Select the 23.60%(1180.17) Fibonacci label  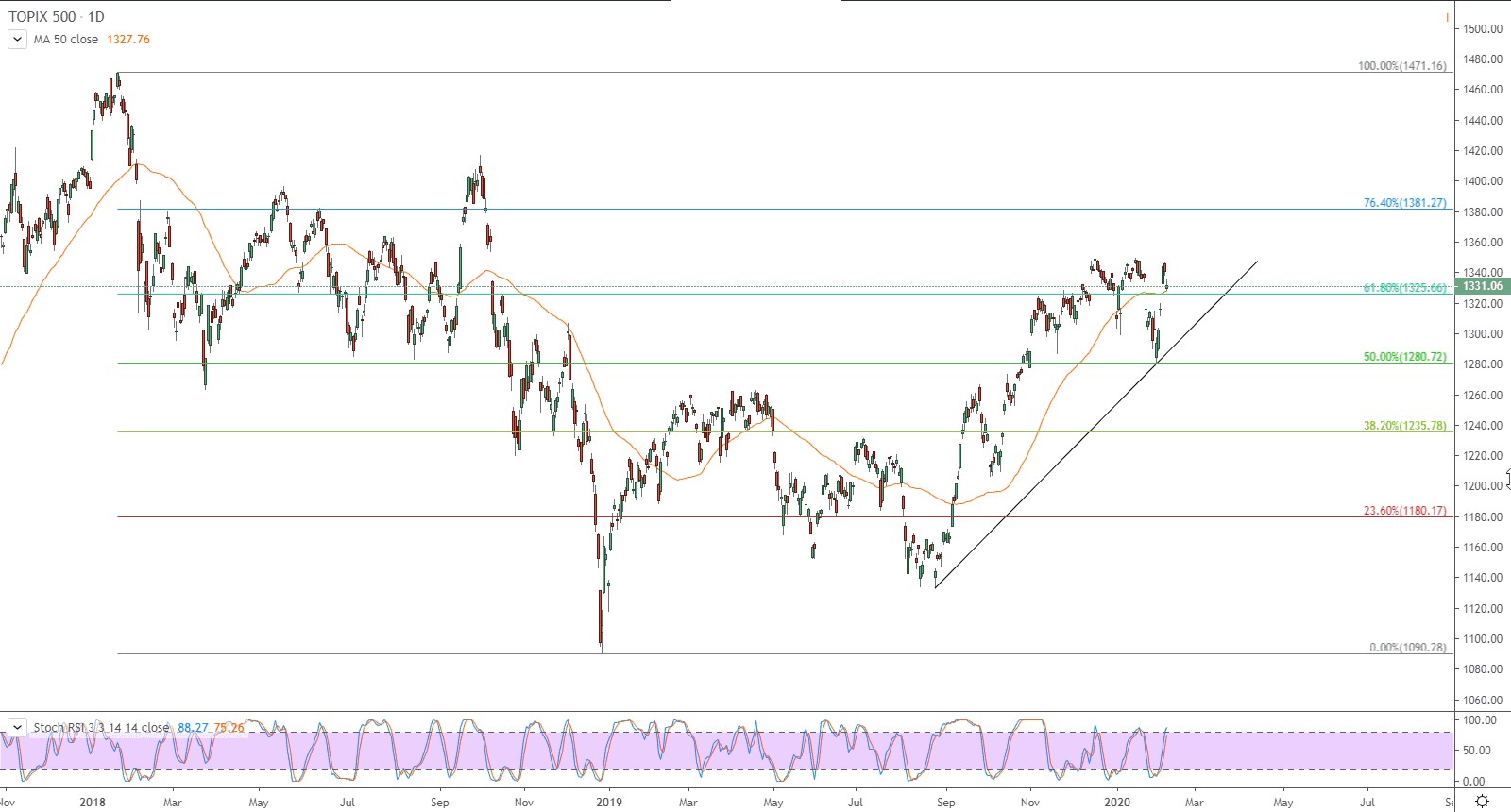pyautogui.click(x=1404, y=511)
